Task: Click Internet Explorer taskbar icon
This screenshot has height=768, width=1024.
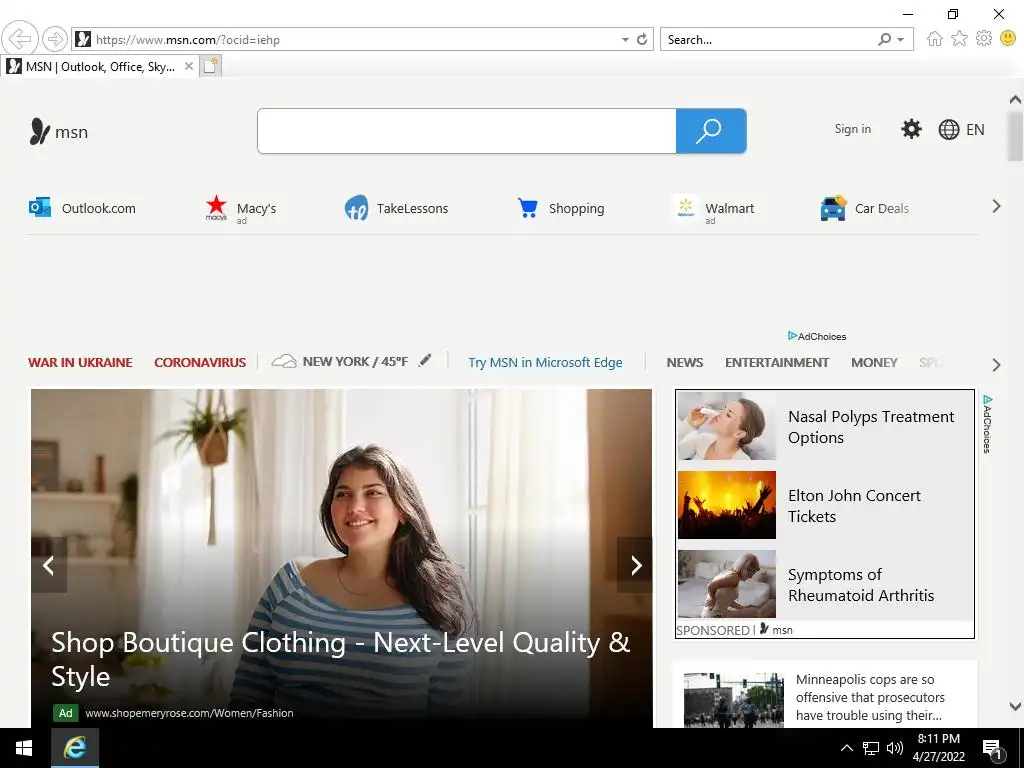Action: tap(74, 748)
